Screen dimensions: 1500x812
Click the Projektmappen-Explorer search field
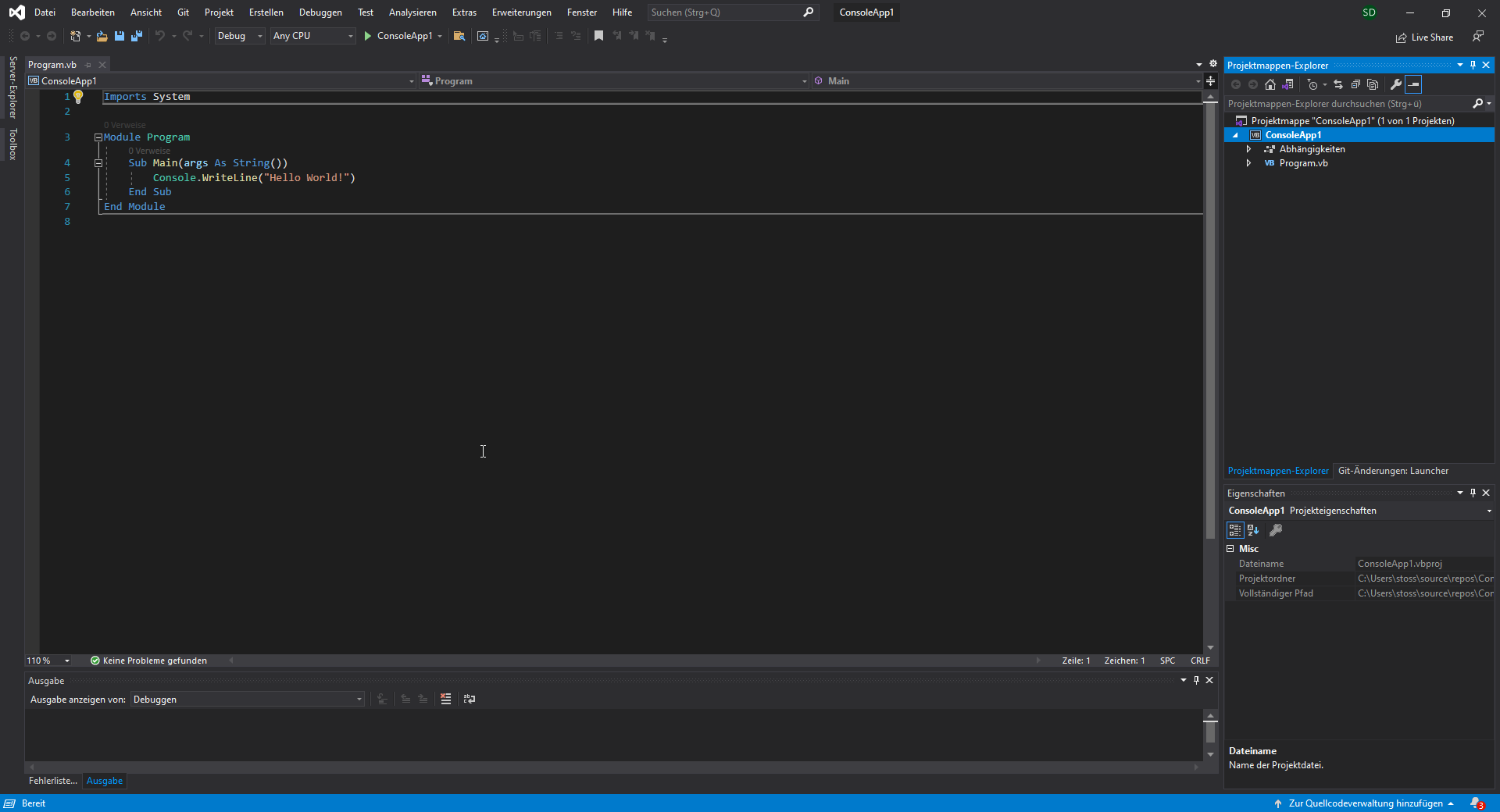click(1346, 104)
